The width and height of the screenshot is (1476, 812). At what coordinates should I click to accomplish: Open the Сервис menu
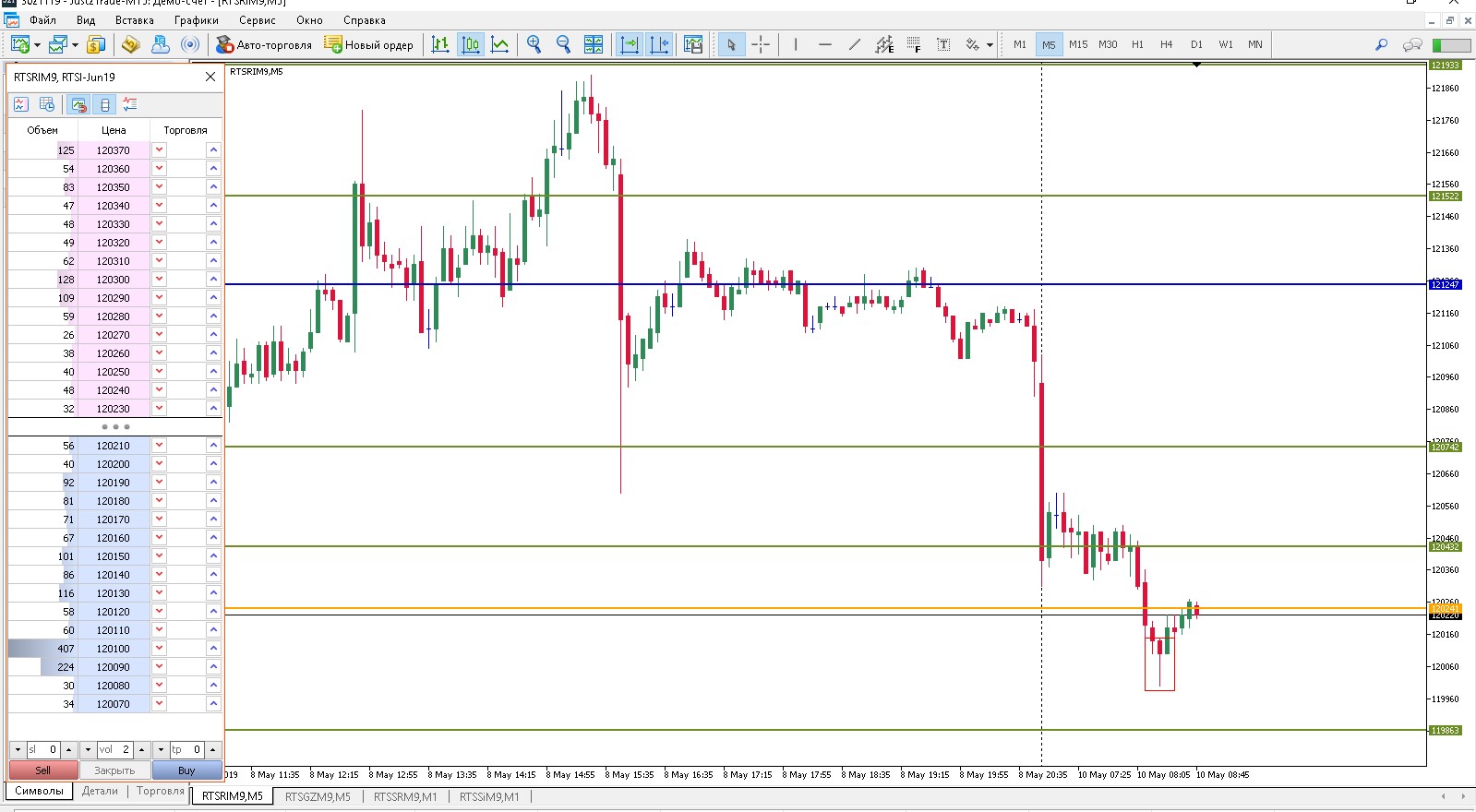258,20
